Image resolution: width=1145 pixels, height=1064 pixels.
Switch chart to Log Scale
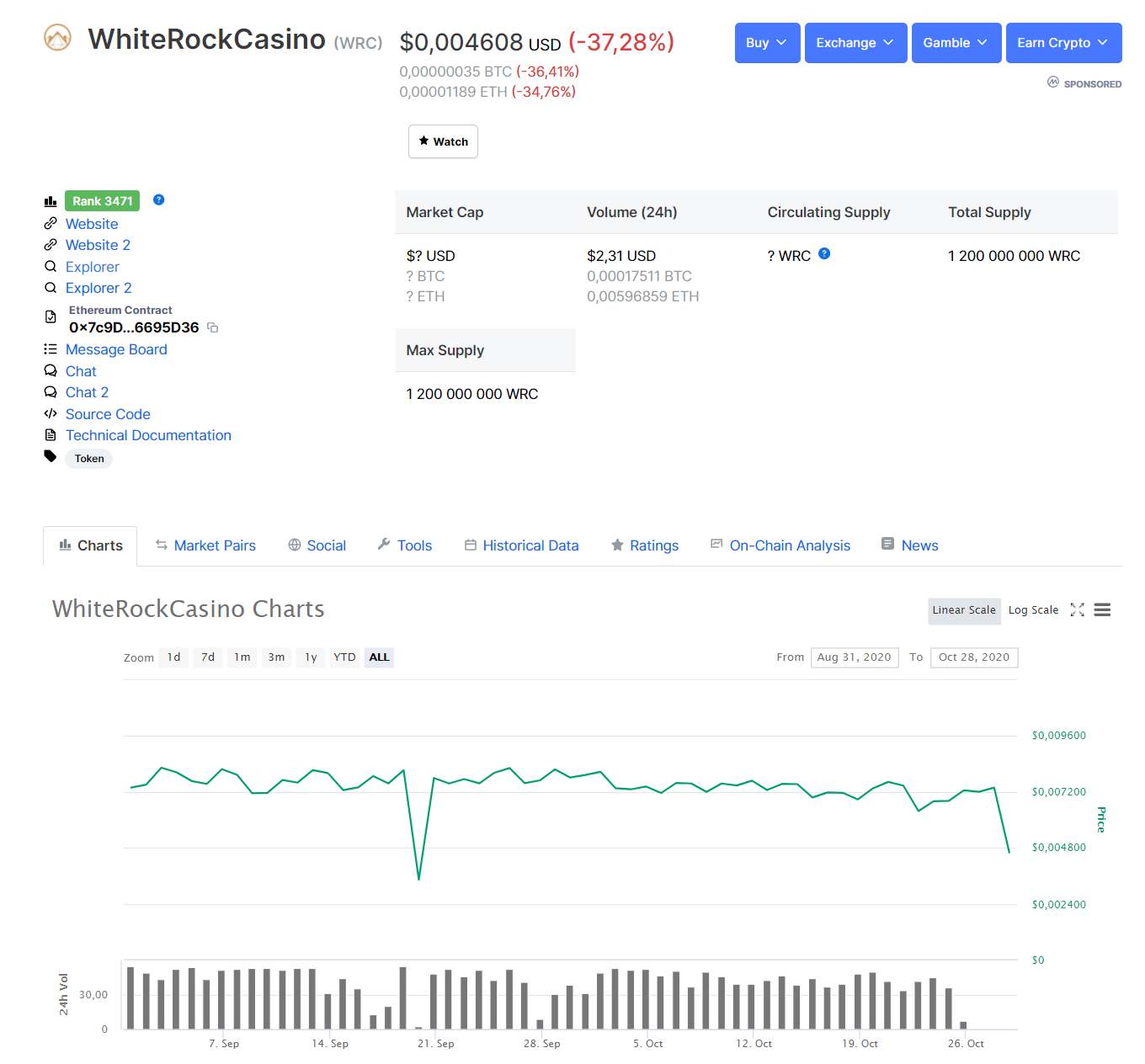pos(1033,610)
